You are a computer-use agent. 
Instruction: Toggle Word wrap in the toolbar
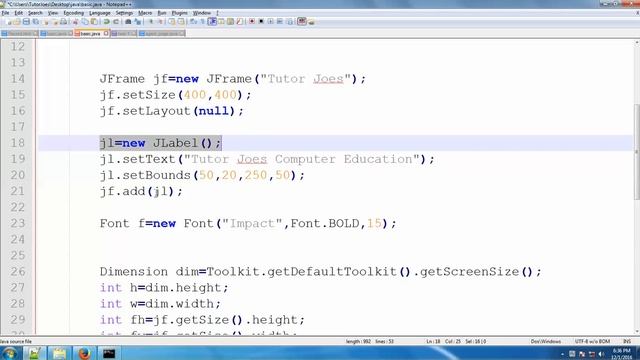[193, 22]
